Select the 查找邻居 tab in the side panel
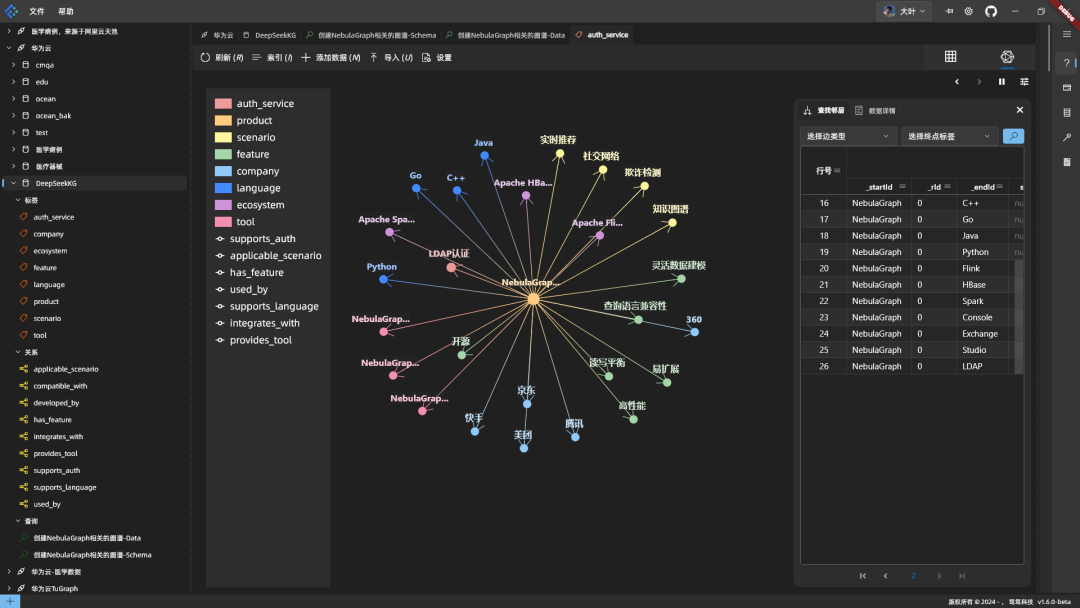Screen dimensions: 1080x608 coord(824,110)
